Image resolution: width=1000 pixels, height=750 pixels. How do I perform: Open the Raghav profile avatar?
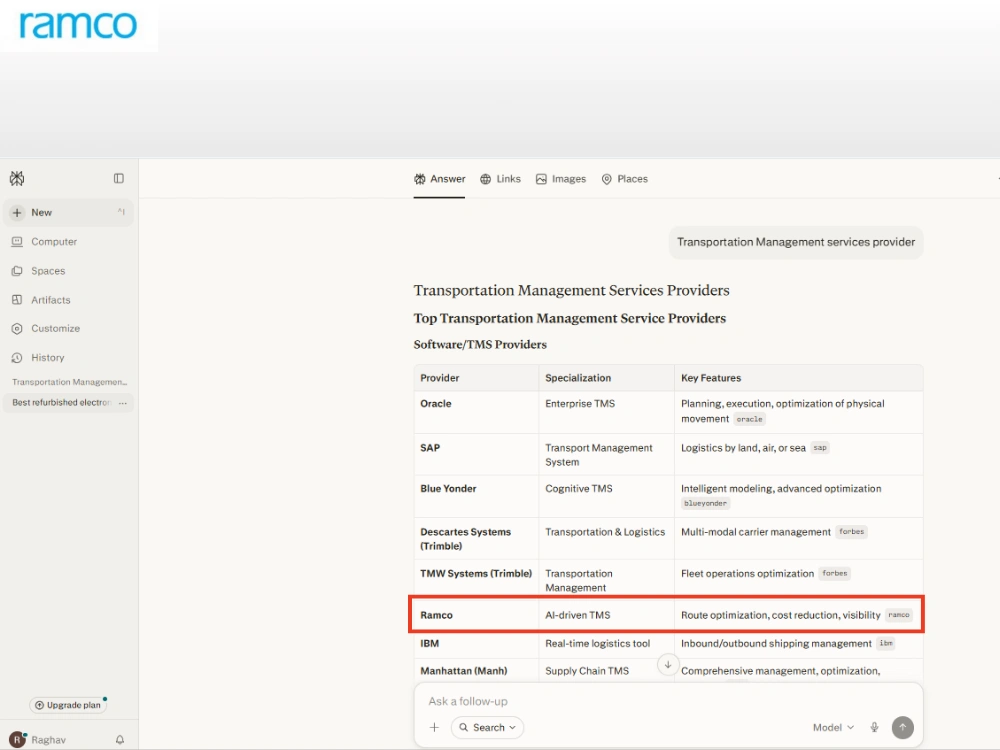tap(17, 740)
